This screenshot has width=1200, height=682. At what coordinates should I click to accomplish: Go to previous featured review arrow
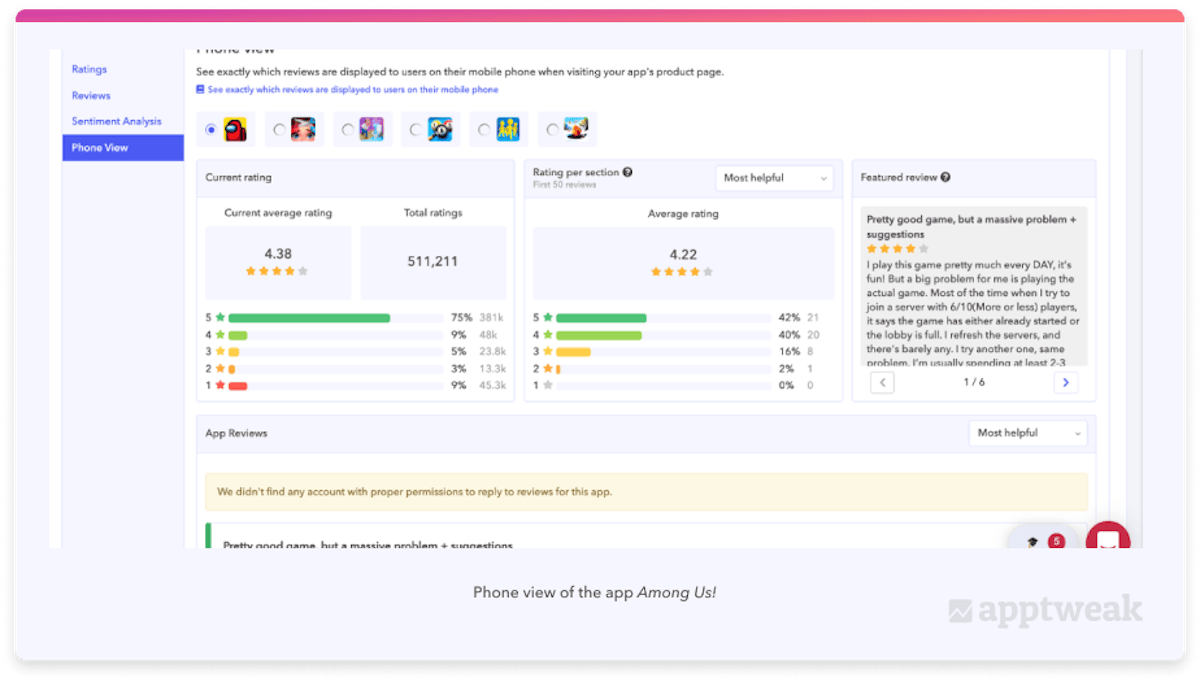882,382
